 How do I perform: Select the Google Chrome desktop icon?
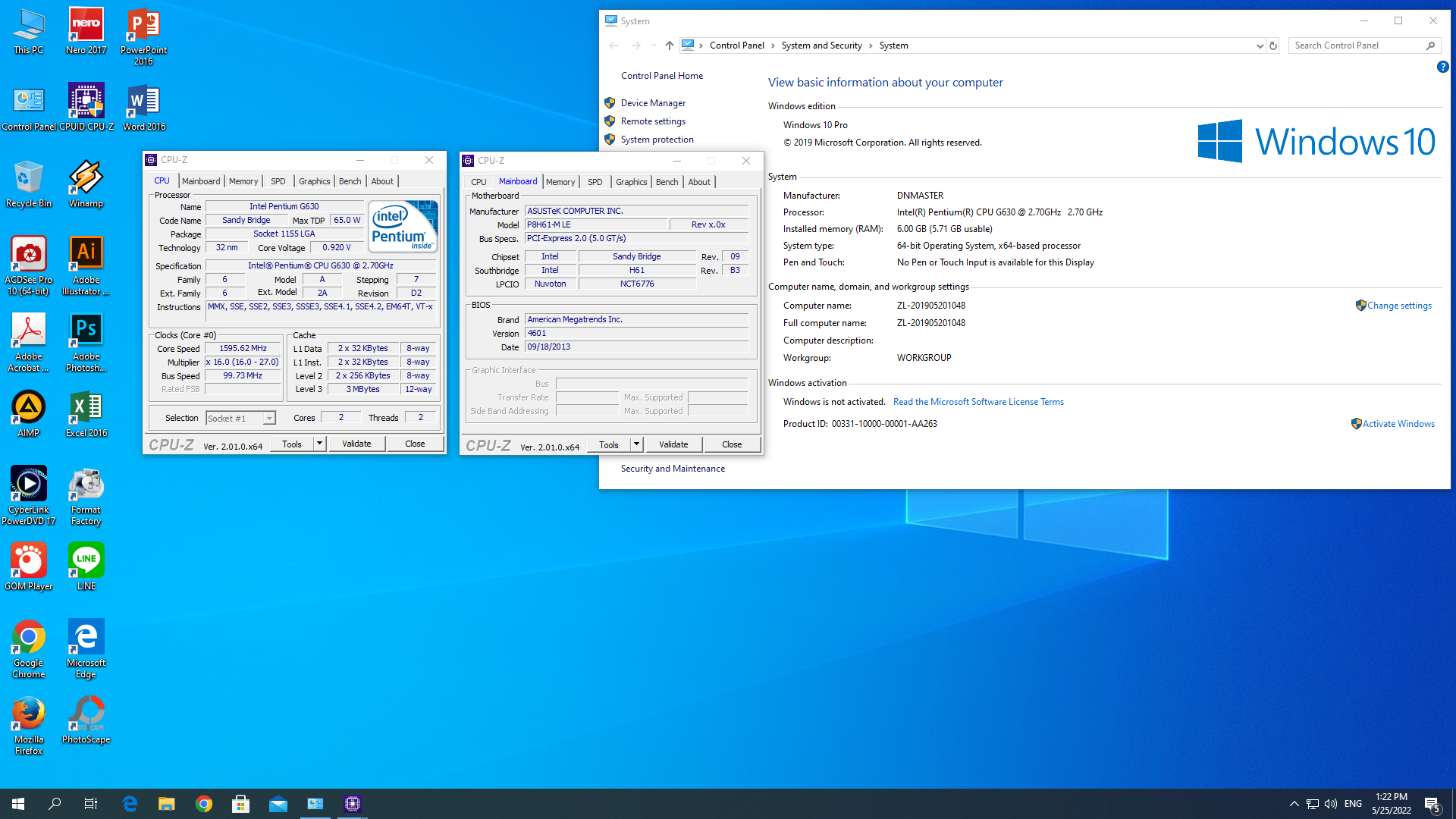29,649
